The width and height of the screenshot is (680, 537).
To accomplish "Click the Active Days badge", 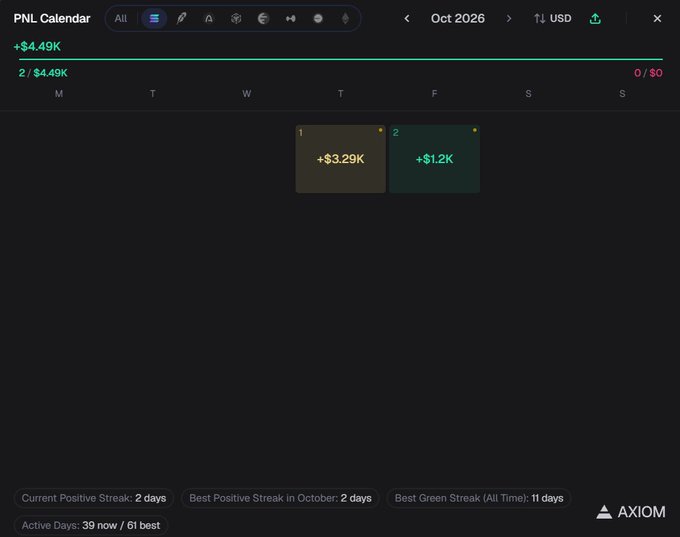I will pos(91,525).
